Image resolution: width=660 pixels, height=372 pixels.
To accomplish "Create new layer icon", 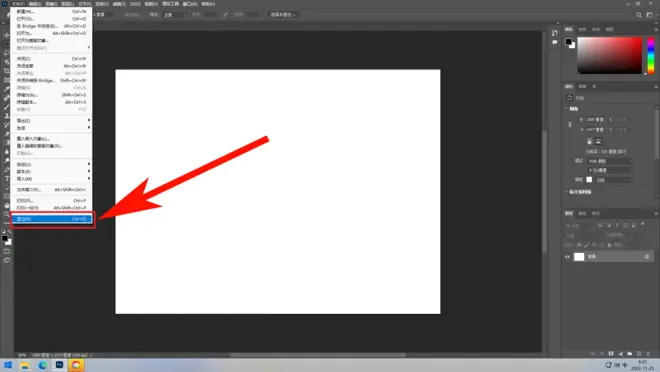I will coord(639,353).
